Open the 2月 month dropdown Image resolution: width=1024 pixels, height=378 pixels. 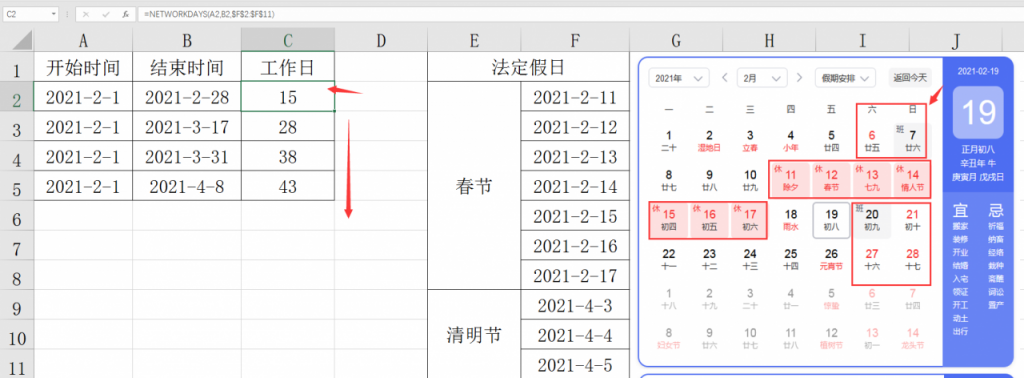pos(761,78)
